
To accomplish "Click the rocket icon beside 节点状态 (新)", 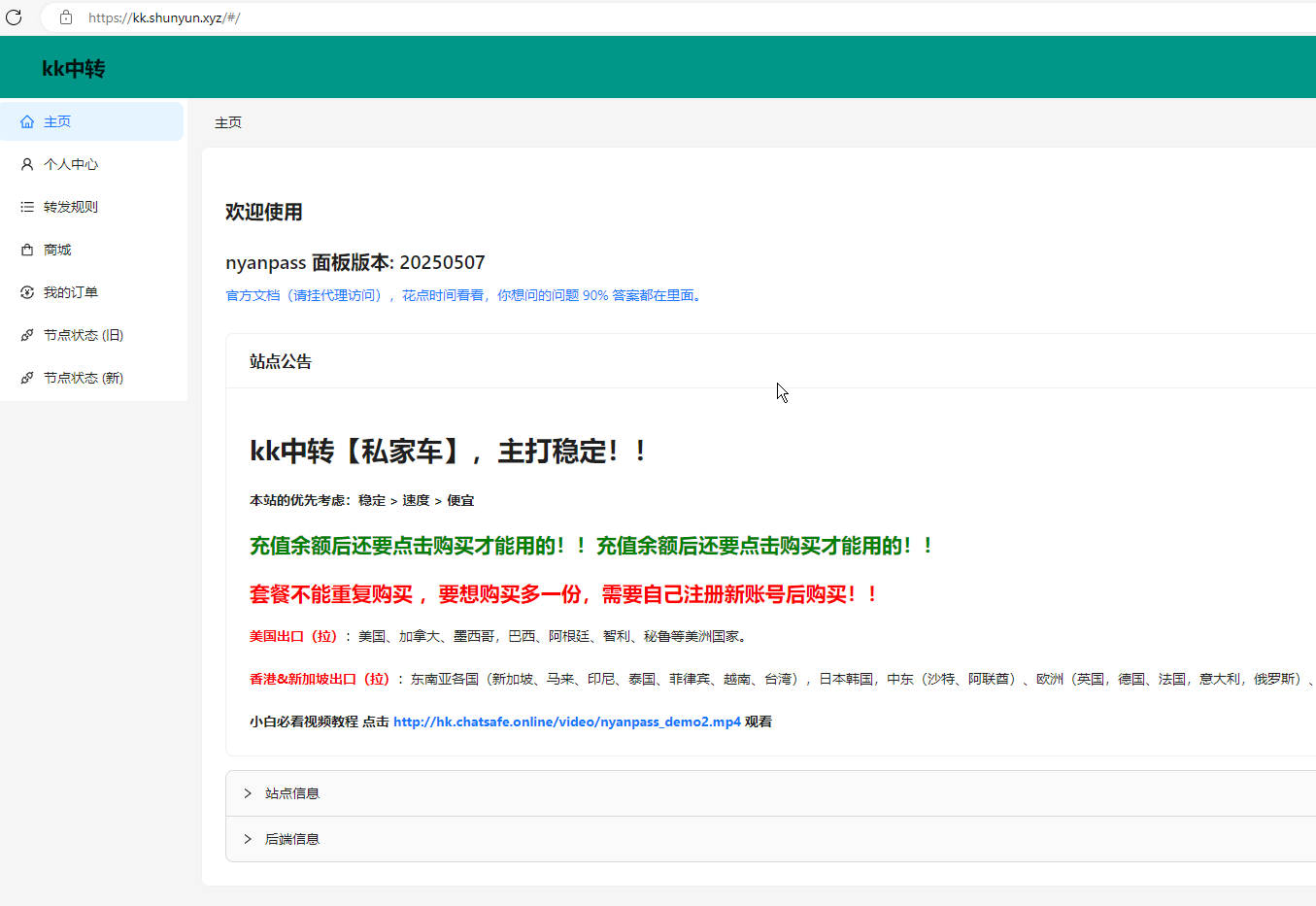I will [27, 378].
